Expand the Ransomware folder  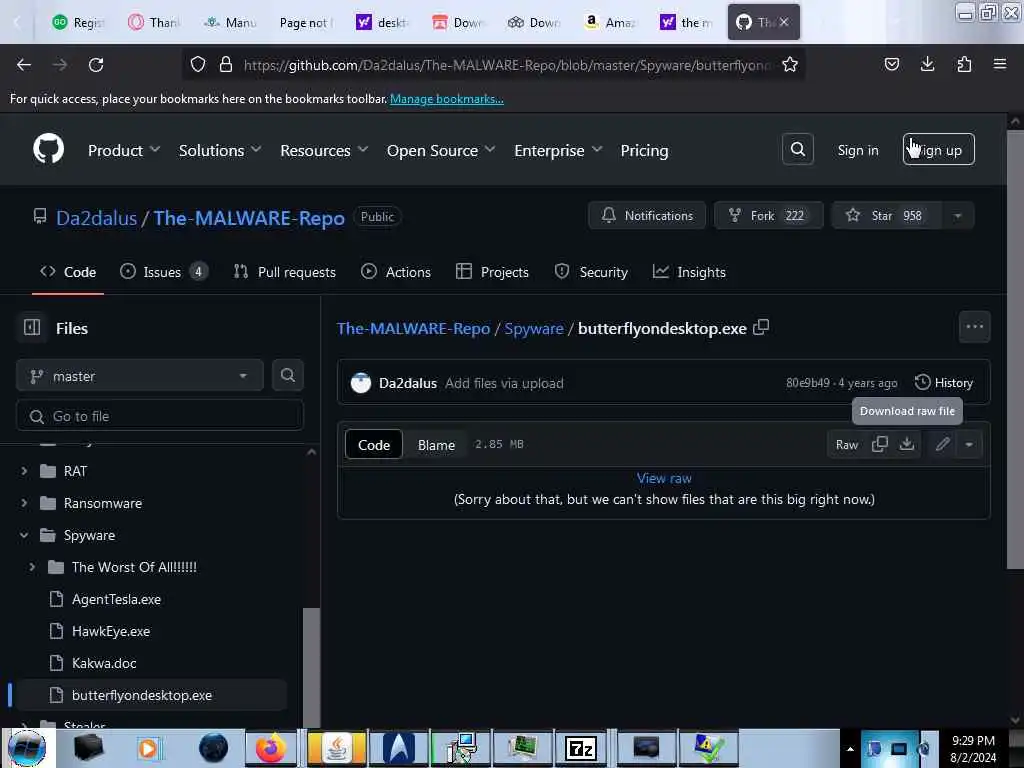coord(24,503)
